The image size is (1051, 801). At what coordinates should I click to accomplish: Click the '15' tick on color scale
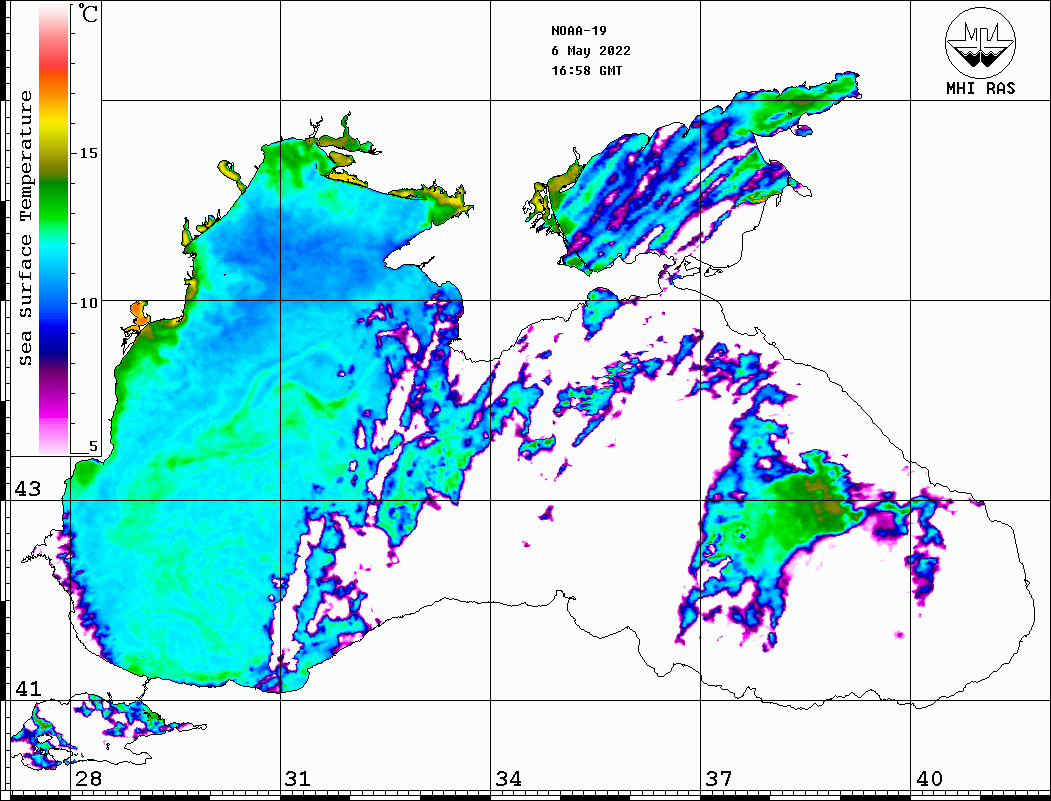click(88, 153)
